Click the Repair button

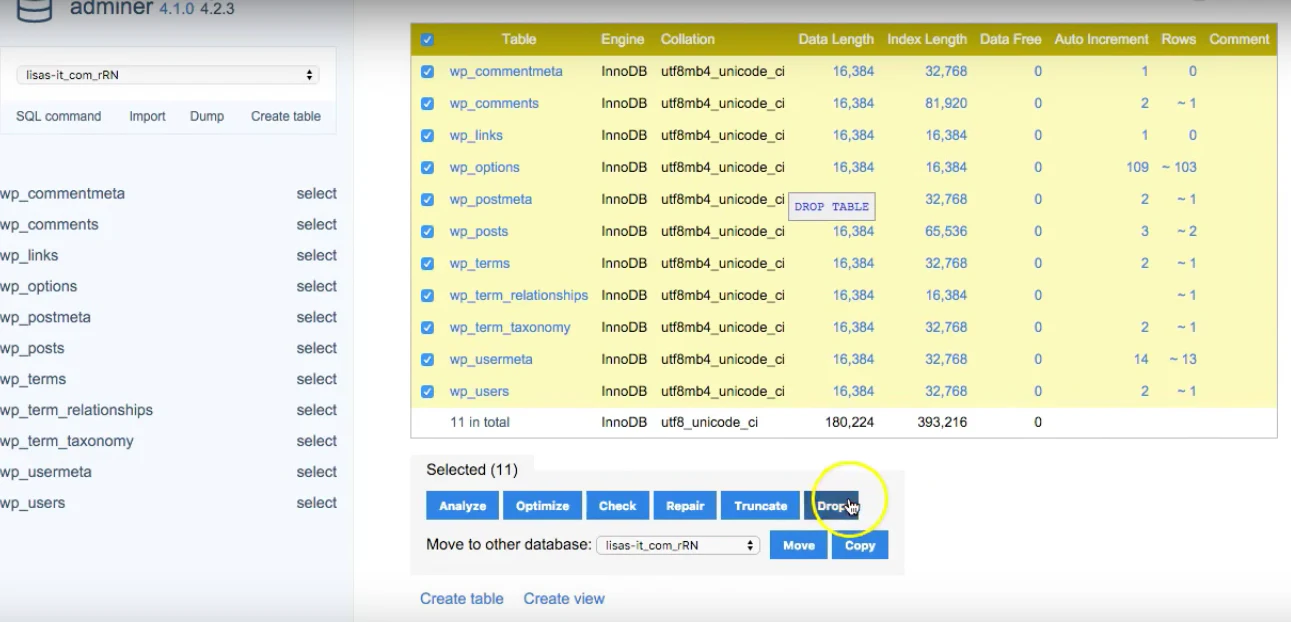coord(685,506)
